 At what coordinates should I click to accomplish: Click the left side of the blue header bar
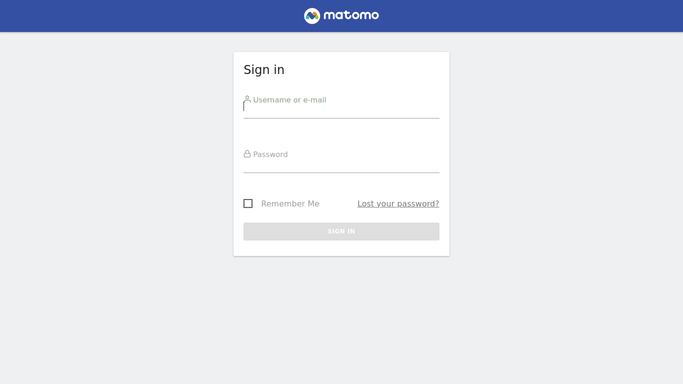tap(131, 16)
